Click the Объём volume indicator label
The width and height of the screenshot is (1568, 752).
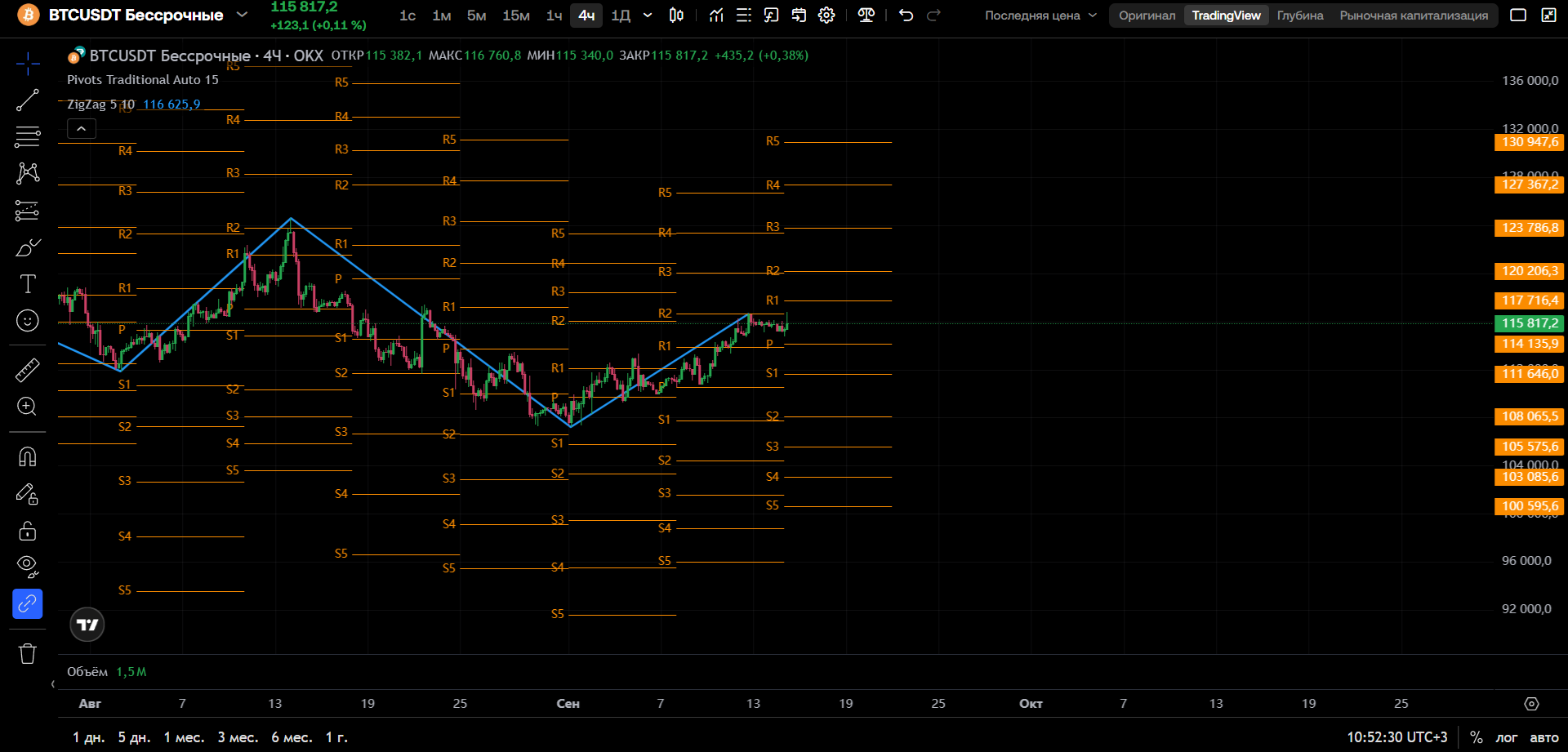click(x=87, y=672)
